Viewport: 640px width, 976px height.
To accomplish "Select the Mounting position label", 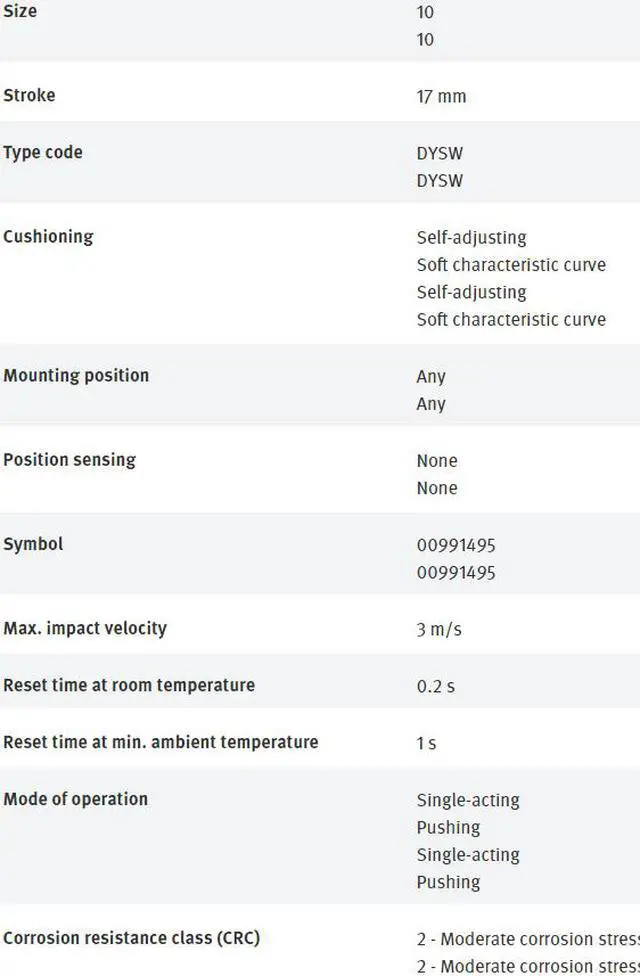I will click(76, 375).
